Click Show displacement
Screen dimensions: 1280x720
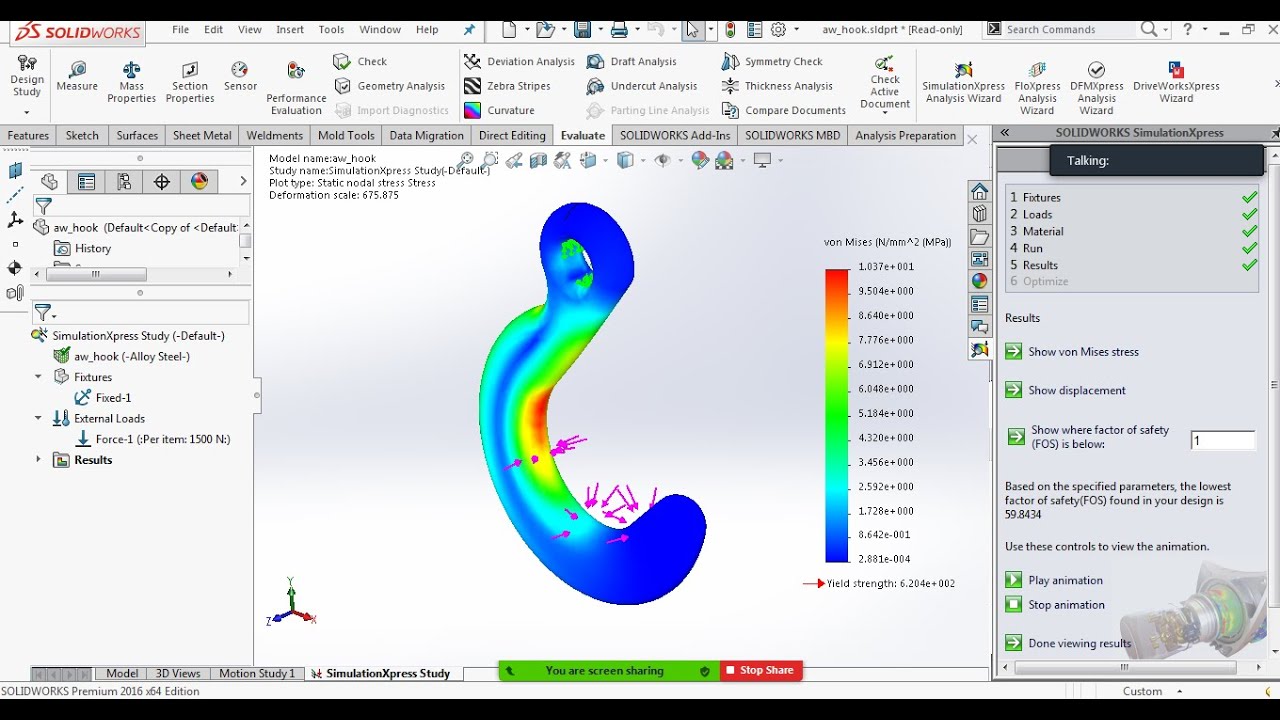click(1066, 390)
